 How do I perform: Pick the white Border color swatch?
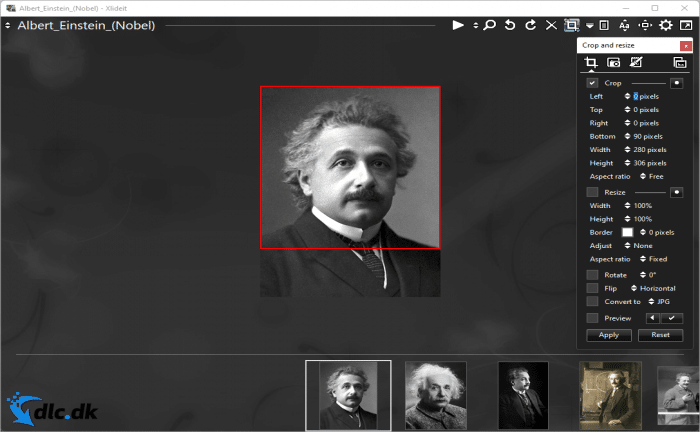627,233
